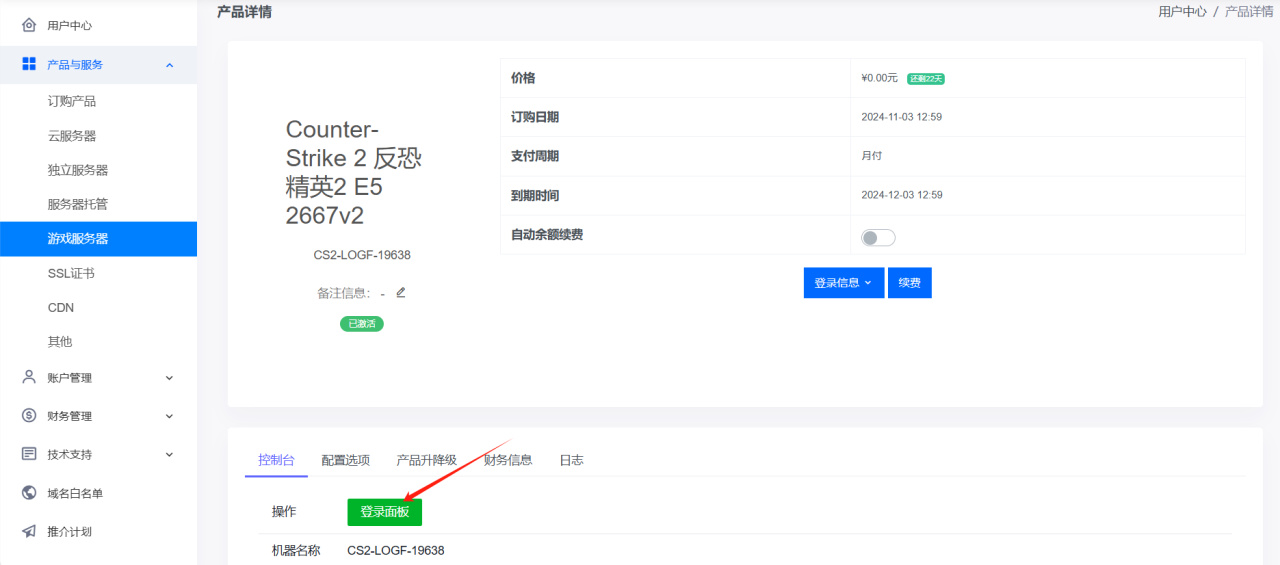
Task: Click 用户中心 breadcrumb link
Action: click(x=1182, y=12)
